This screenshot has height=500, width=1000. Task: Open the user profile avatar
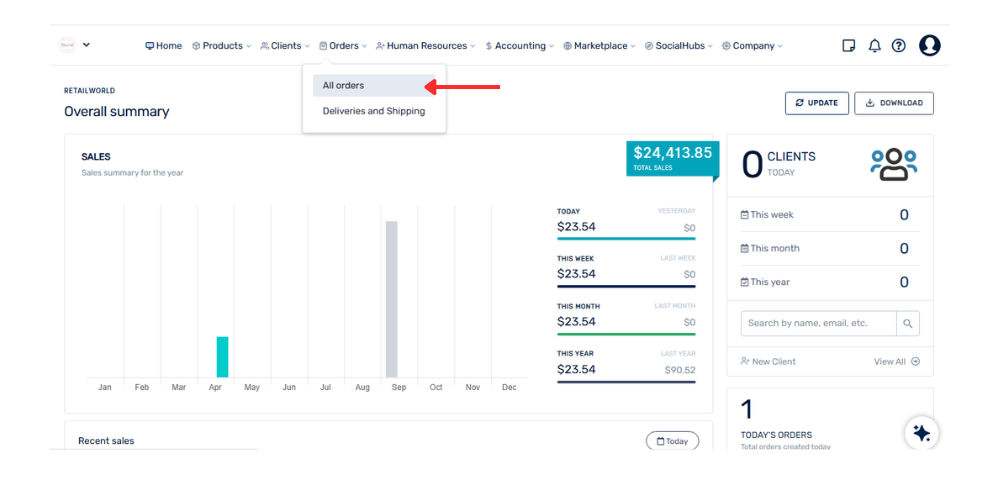point(930,46)
